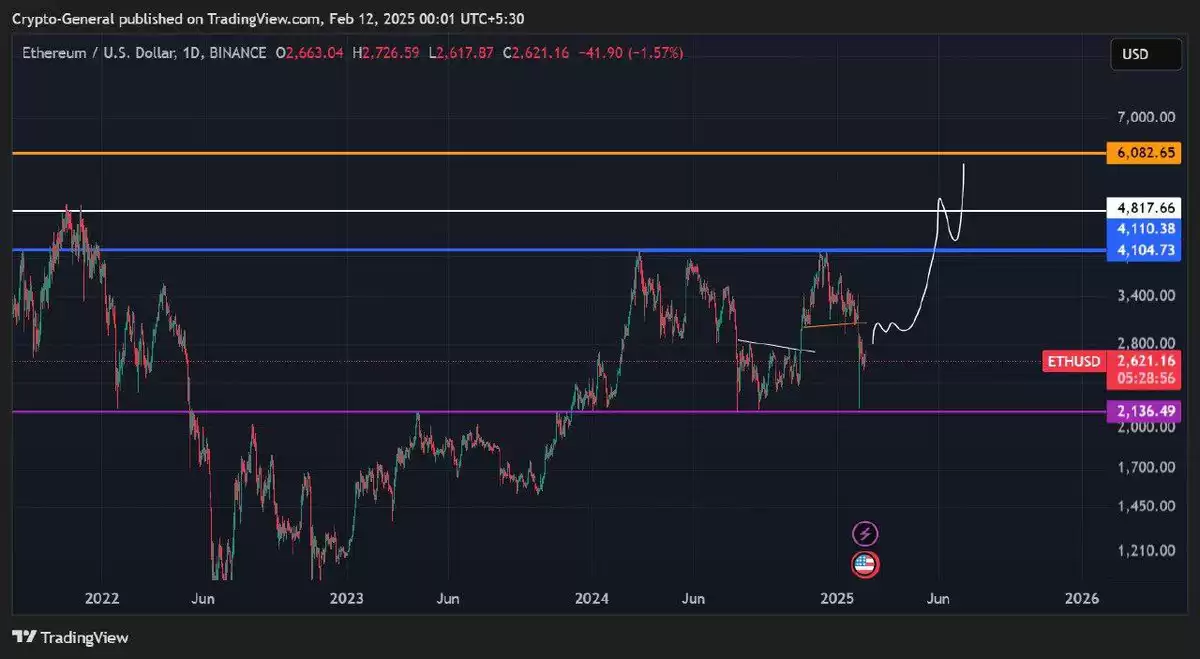Click the high value H2,726.59
Viewport: 1200px width, 659px height.
(386, 52)
